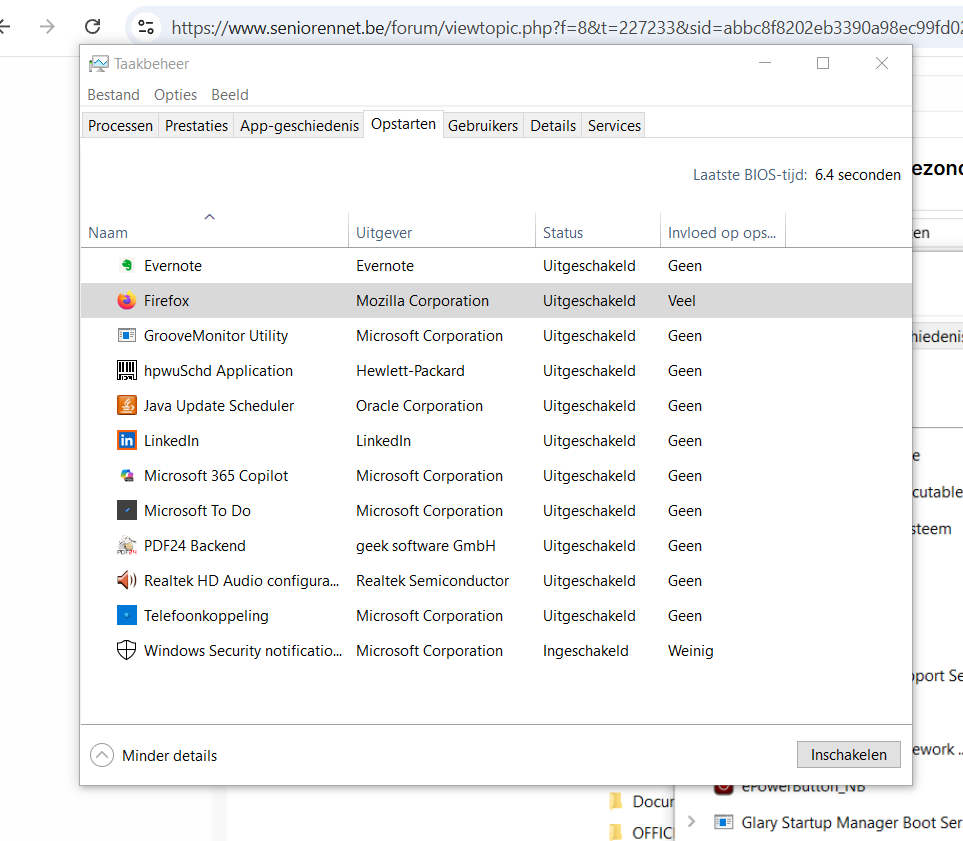Image resolution: width=963 pixels, height=841 pixels.
Task: Click the PDF24 Backend icon
Action: [x=126, y=546]
